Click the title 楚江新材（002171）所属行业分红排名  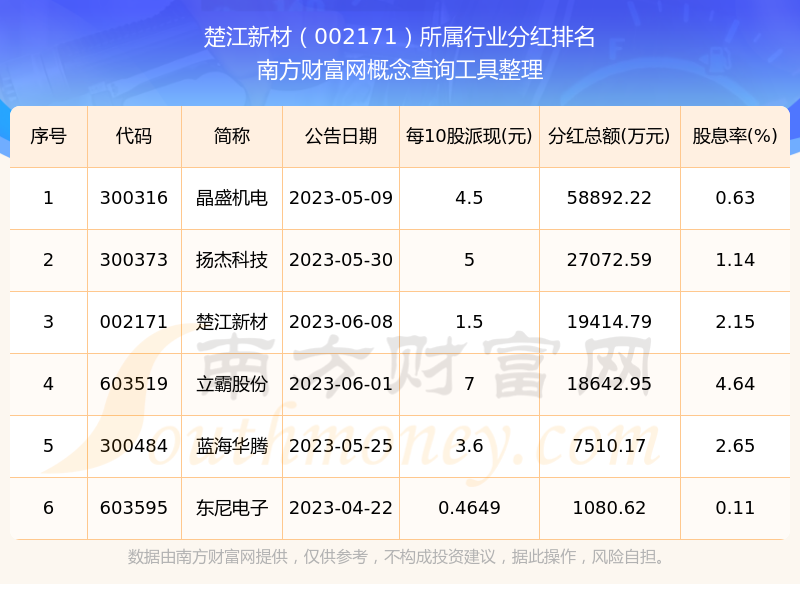[x=399, y=37]
